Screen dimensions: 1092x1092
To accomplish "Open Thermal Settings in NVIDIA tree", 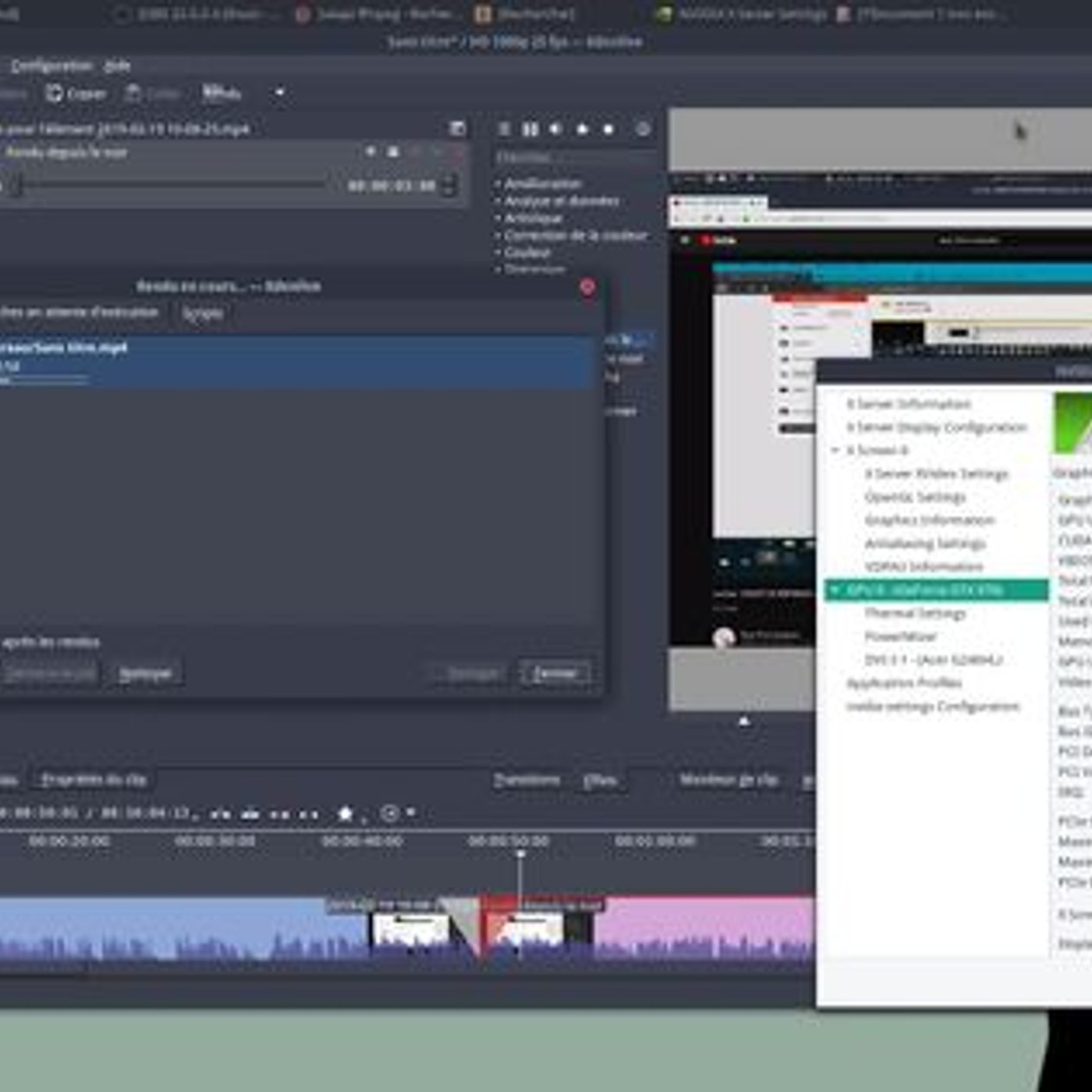I will 915,614.
